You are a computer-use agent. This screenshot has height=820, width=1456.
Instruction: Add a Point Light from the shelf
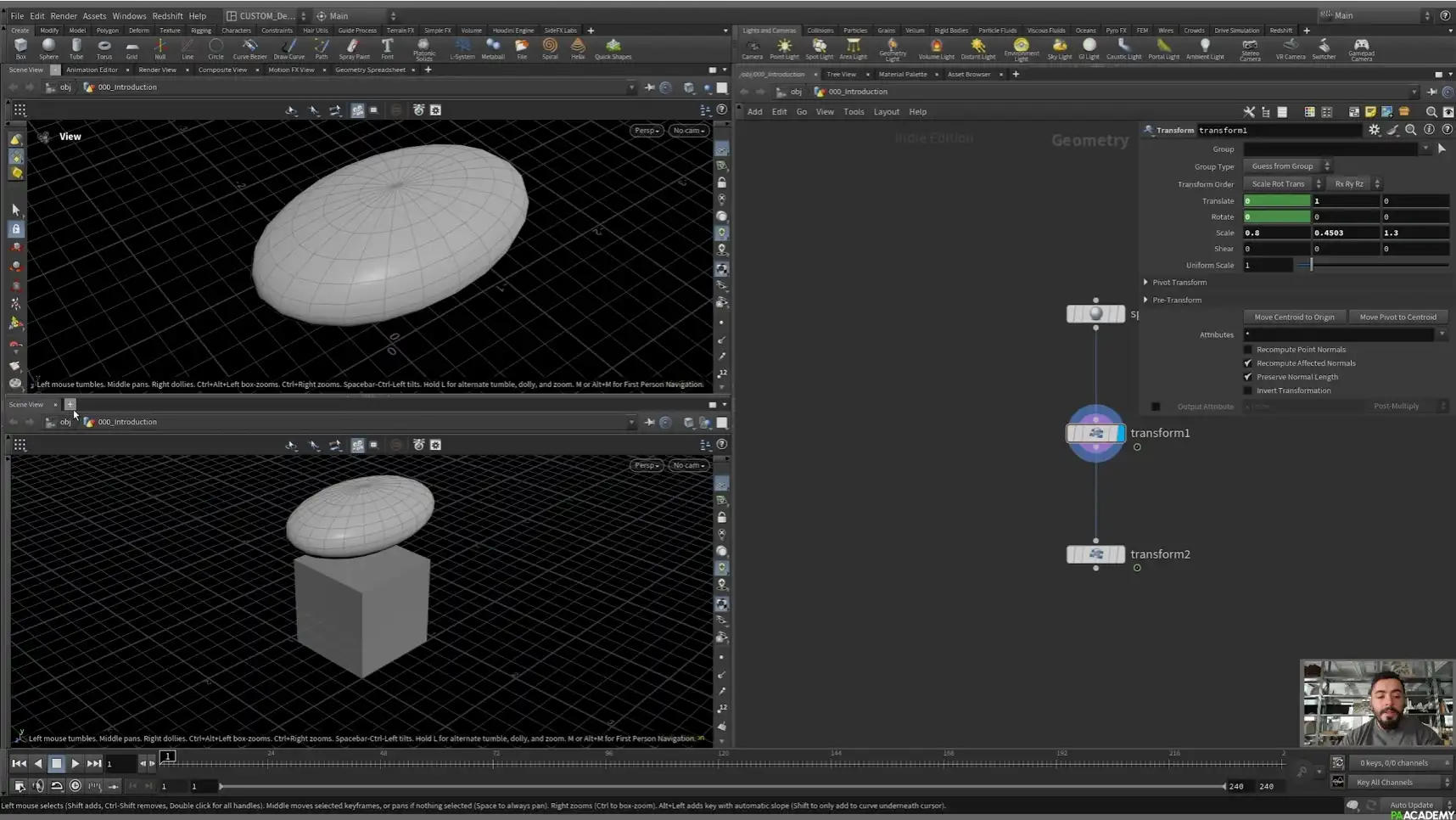tap(785, 48)
